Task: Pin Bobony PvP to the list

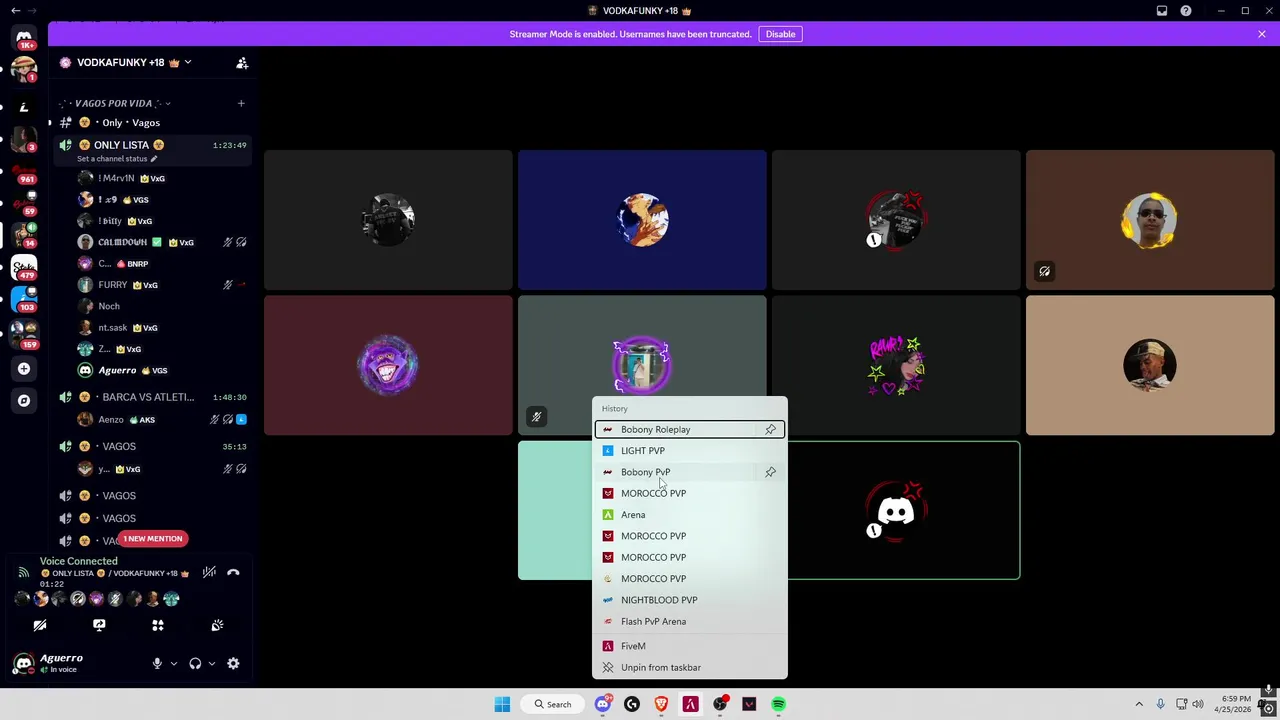Action: 771,472
